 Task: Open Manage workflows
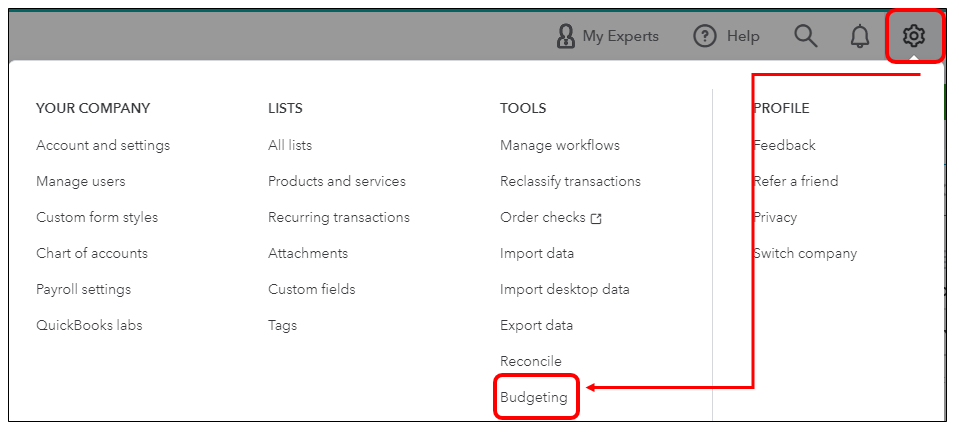pyautogui.click(x=560, y=146)
